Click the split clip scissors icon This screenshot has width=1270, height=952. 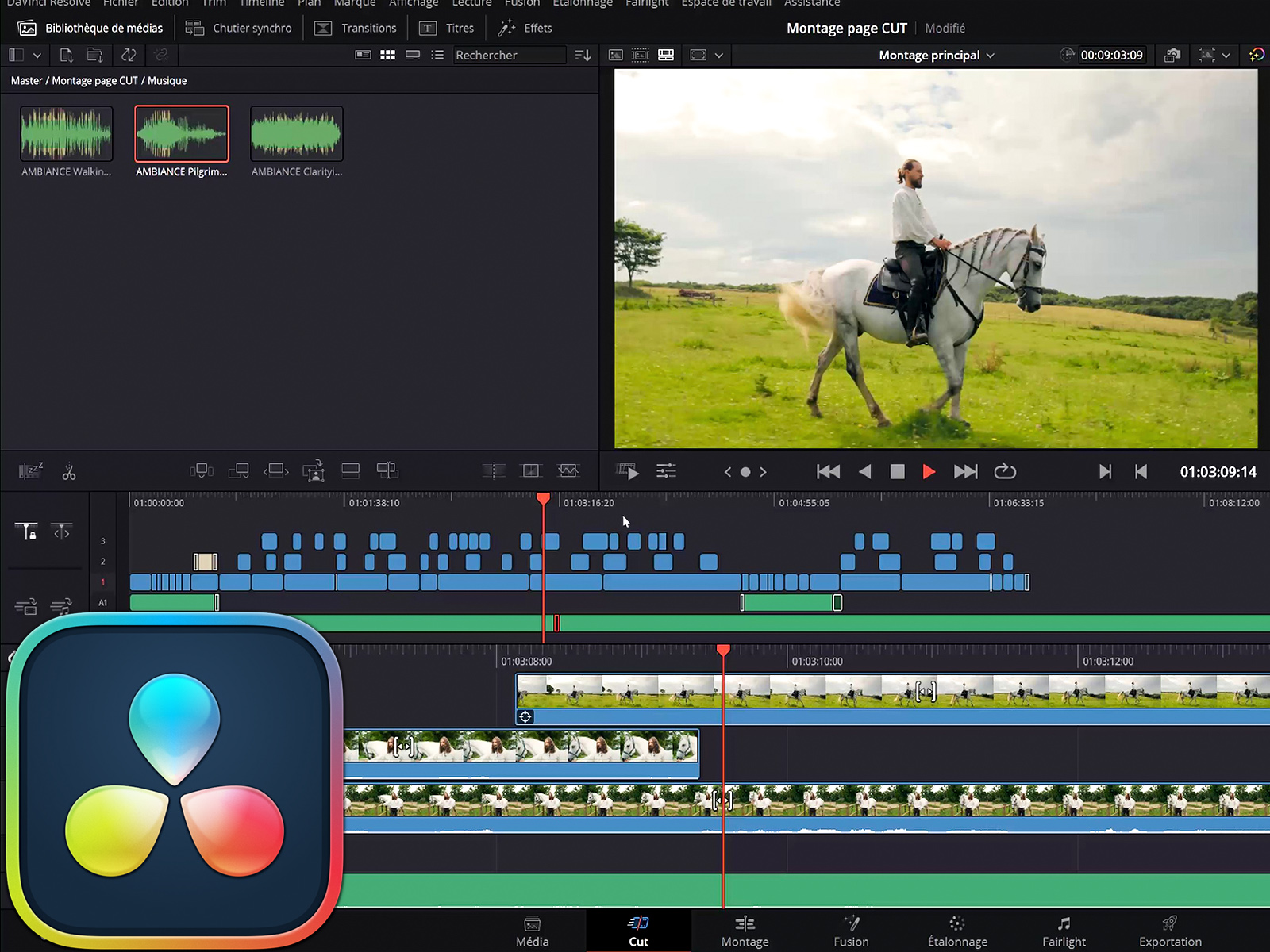pyautogui.click(x=69, y=472)
